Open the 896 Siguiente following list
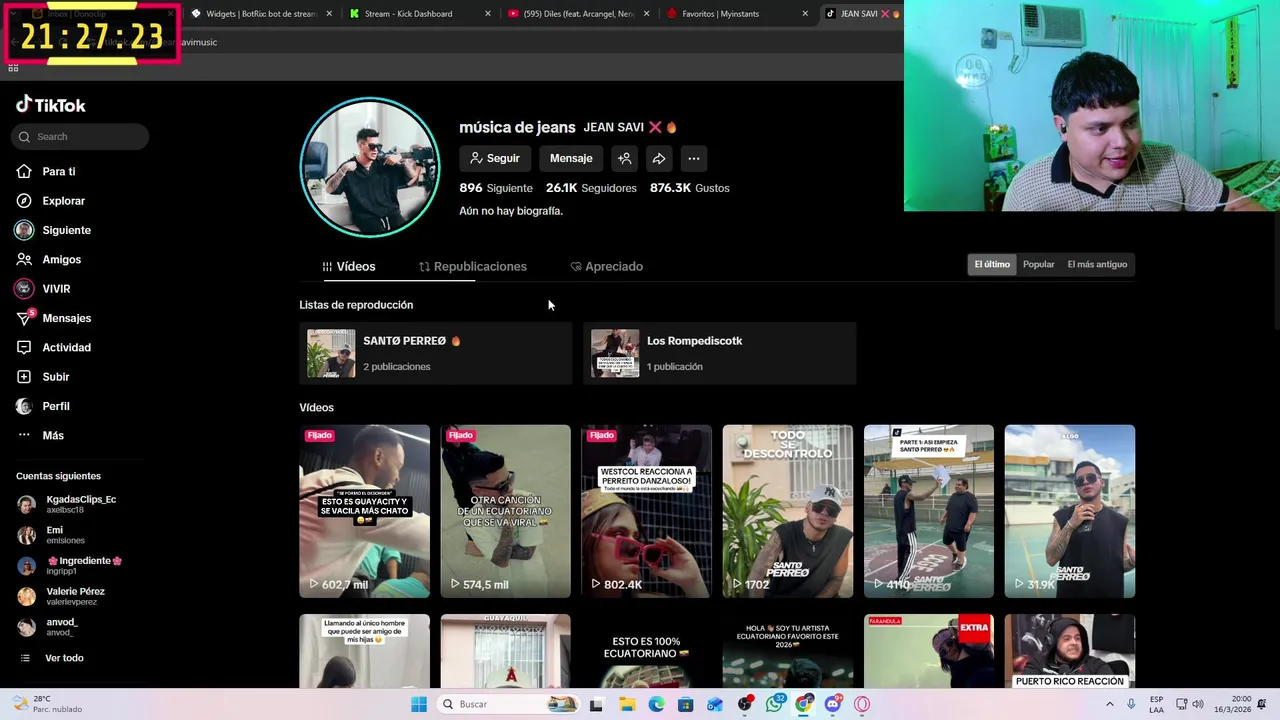Image resolution: width=1280 pixels, height=720 pixels. [496, 188]
